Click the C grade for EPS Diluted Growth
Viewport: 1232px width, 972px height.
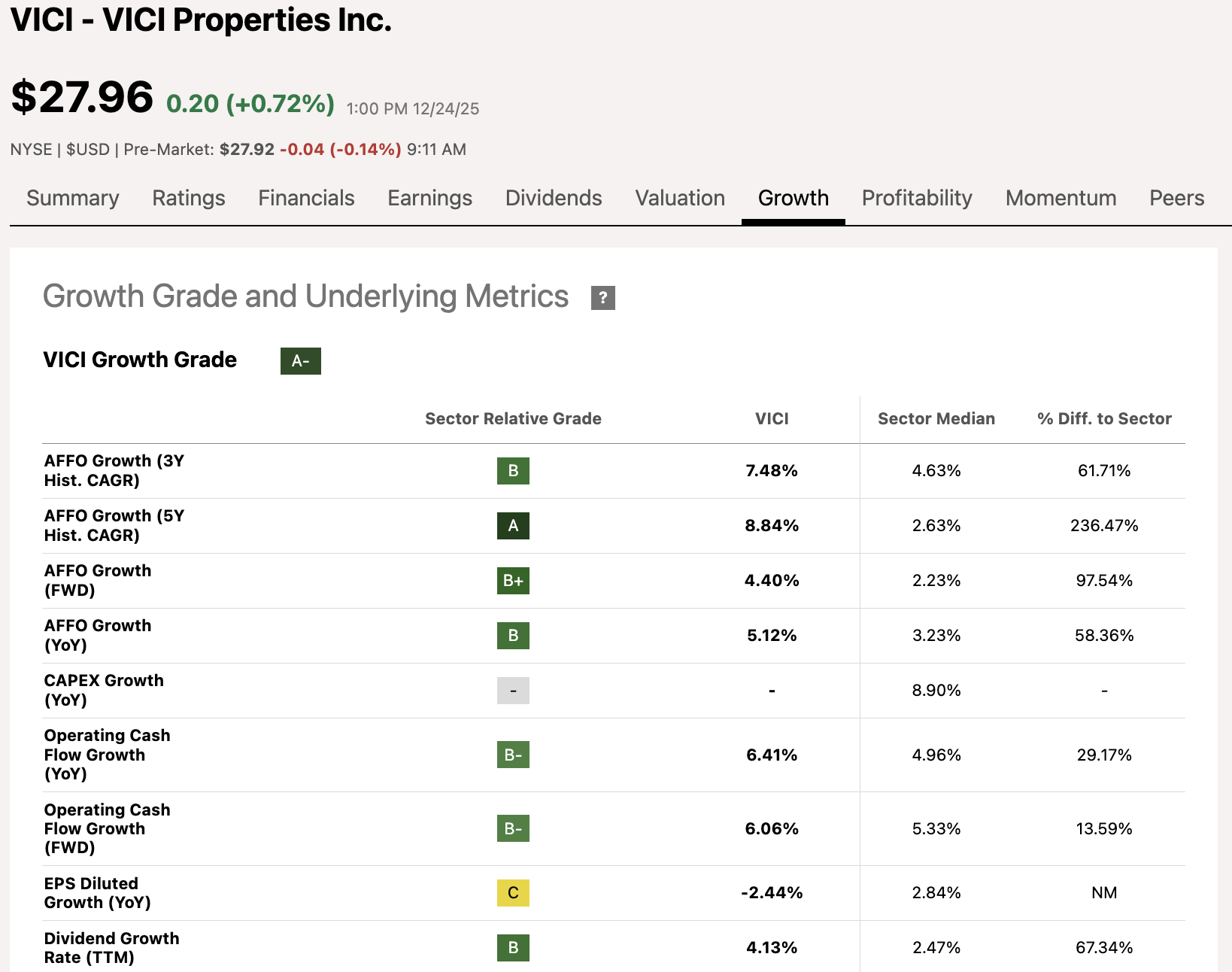click(x=513, y=893)
